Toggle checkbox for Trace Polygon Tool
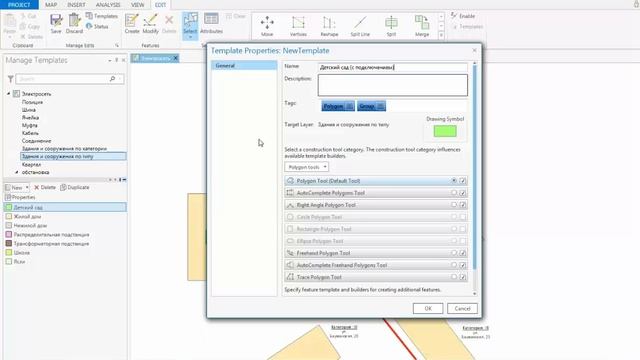Viewport: 640px width, 360px height. pyautogui.click(x=462, y=277)
